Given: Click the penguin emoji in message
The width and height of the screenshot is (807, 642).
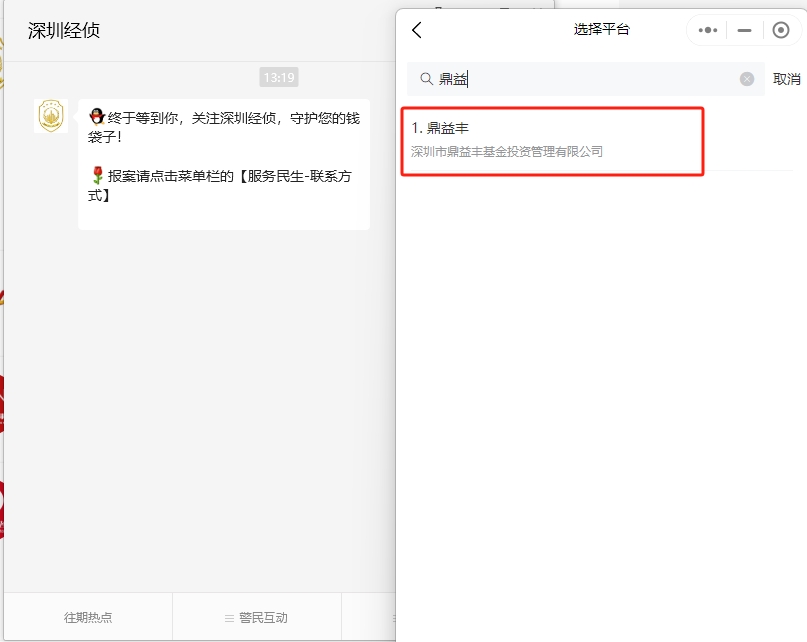Looking at the screenshot, I should (x=97, y=117).
